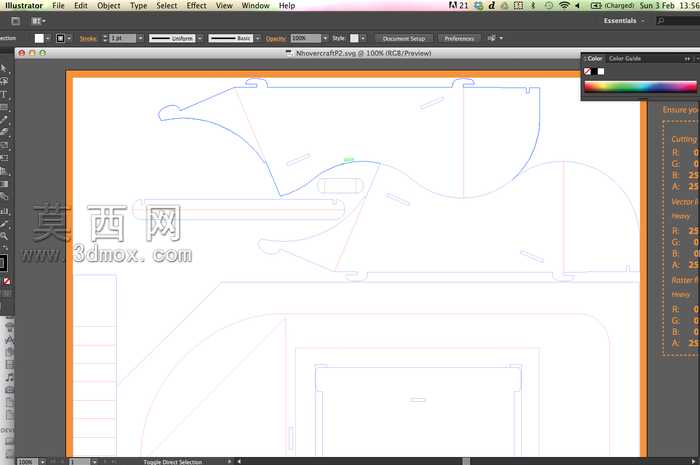
Task: Open the Bridge icon in application bar
Action: (x=16, y=21)
